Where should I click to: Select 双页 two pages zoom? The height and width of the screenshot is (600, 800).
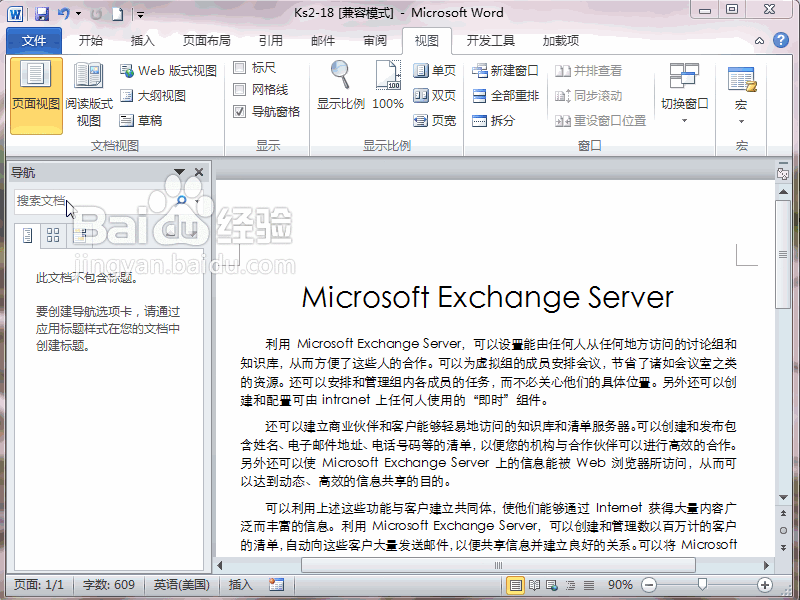(x=434, y=95)
